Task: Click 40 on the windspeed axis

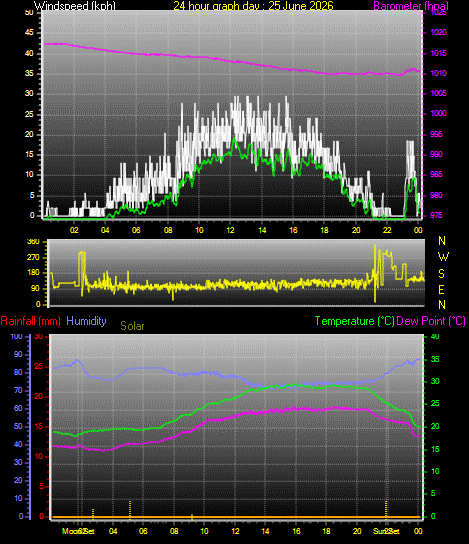Action: click(29, 53)
